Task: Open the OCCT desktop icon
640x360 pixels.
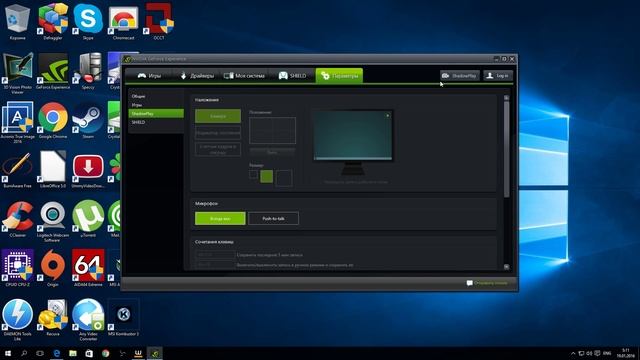Action: (159, 21)
